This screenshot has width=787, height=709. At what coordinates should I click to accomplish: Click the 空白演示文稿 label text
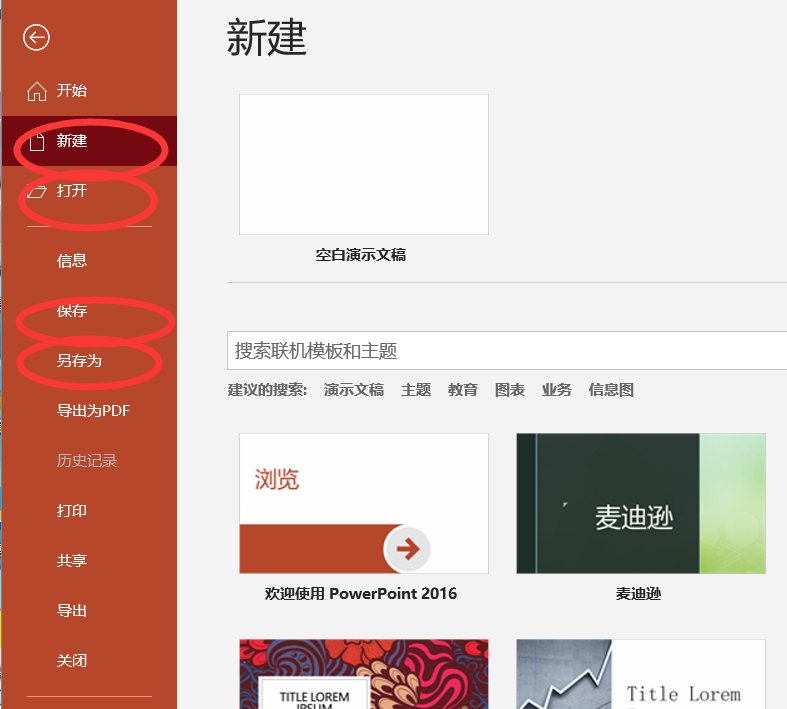tap(361, 255)
